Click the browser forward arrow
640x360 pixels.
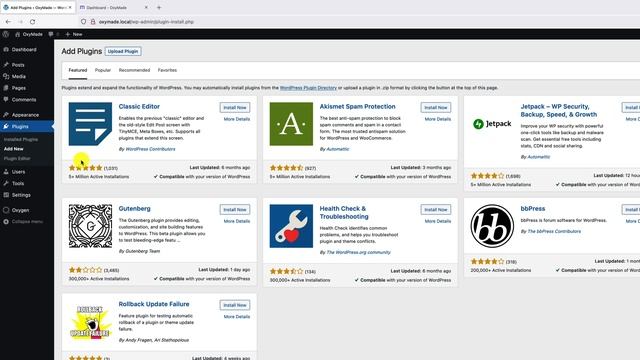20,22
